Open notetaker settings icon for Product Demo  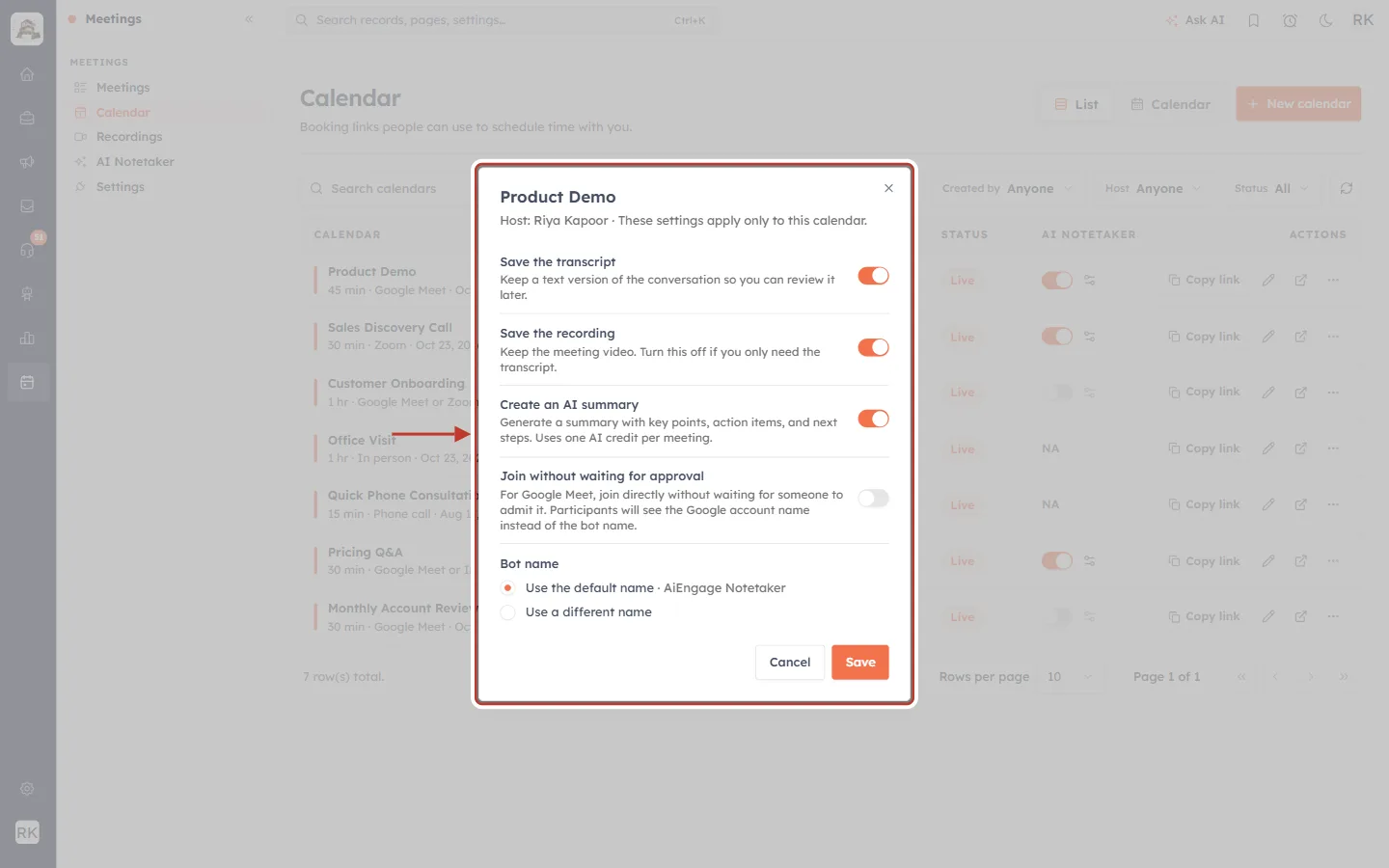pos(1089,281)
